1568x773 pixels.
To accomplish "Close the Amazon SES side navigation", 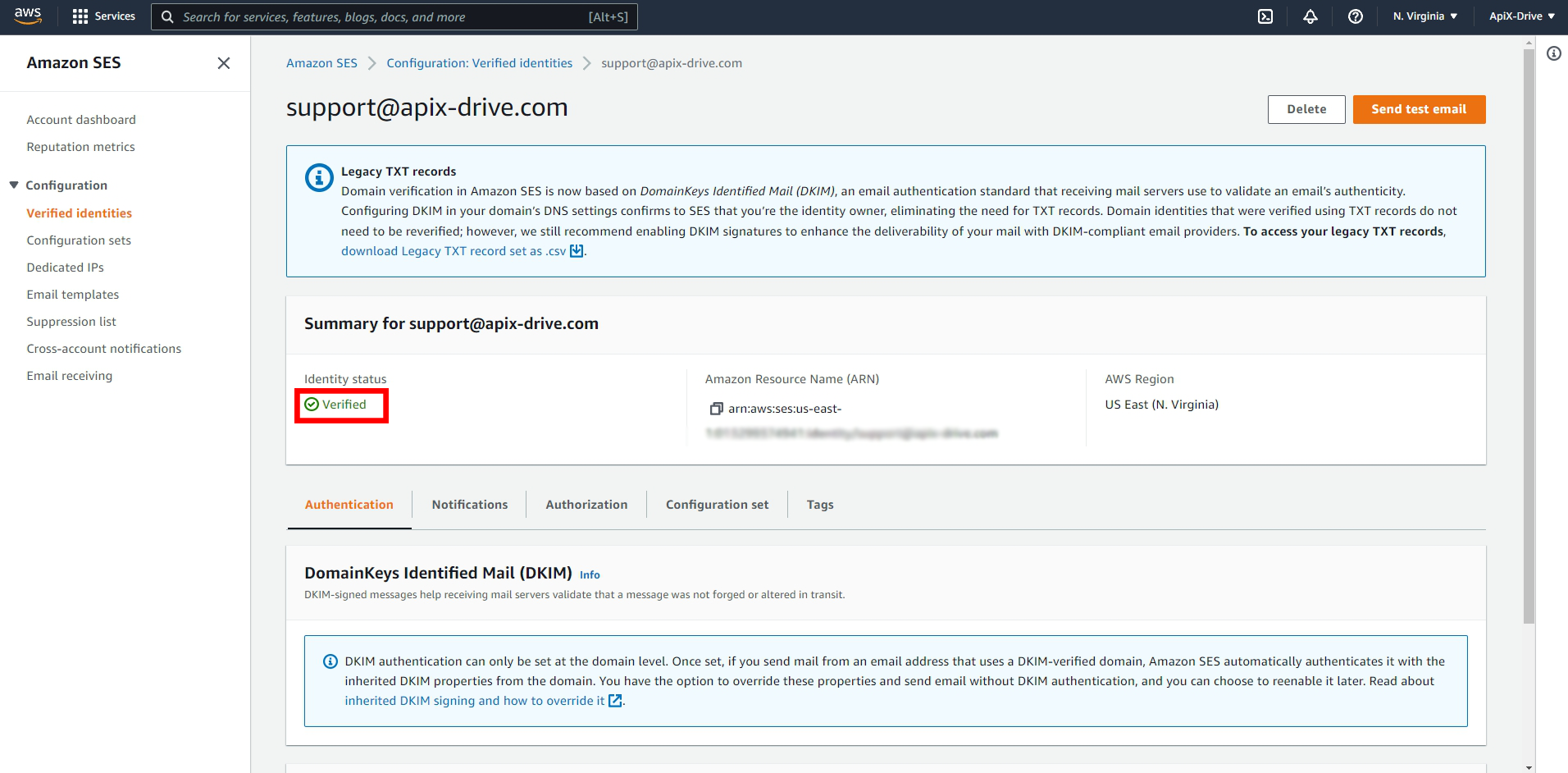I will click(223, 63).
